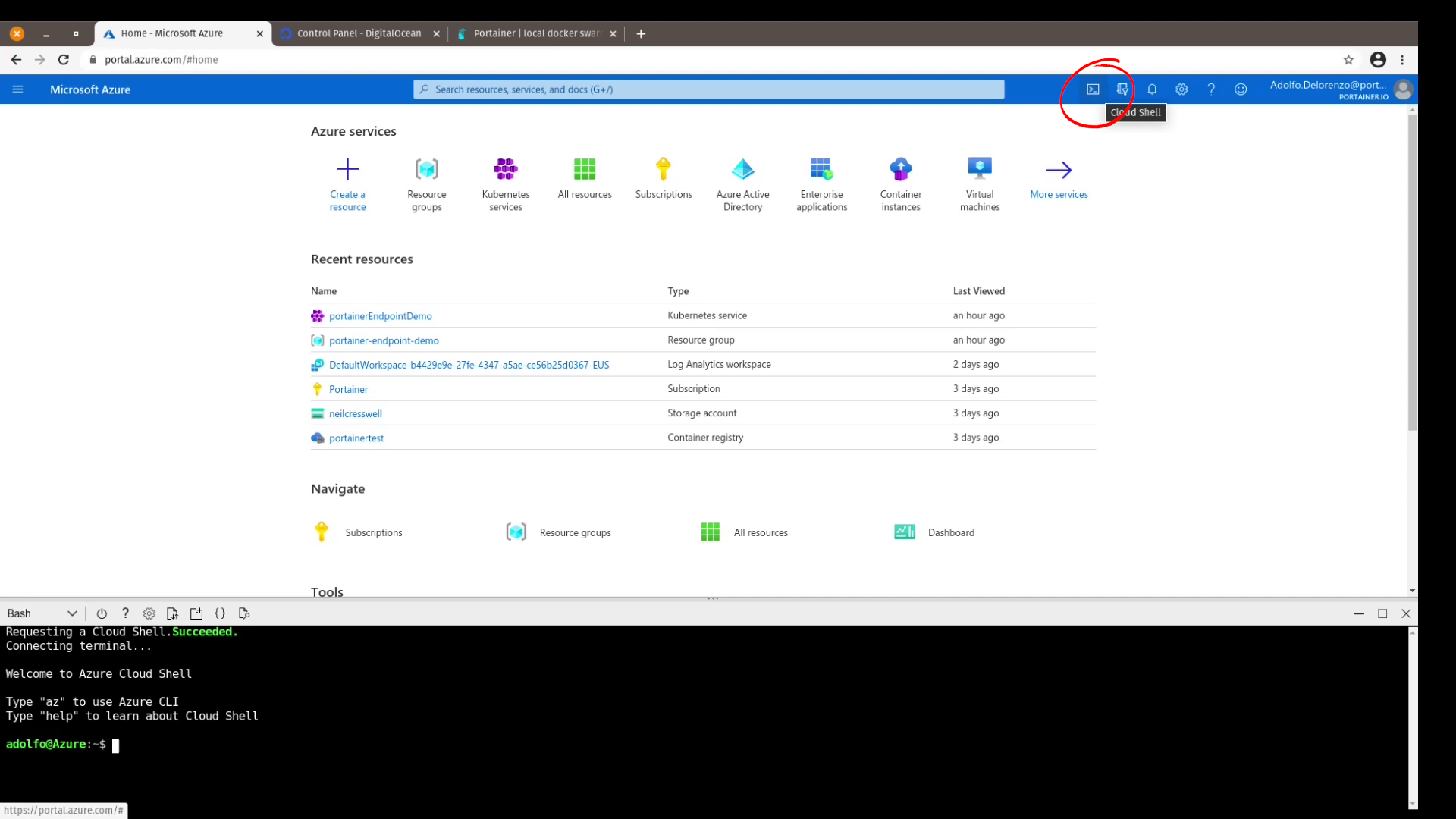The width and height of the screenshot is (1456, 819).
Task: Open Cloud Shell settings gear
Action: point(149,613)
